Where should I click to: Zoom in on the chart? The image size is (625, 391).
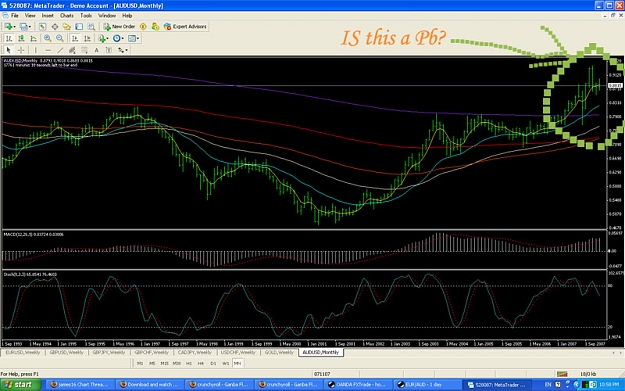pos(47,39)
